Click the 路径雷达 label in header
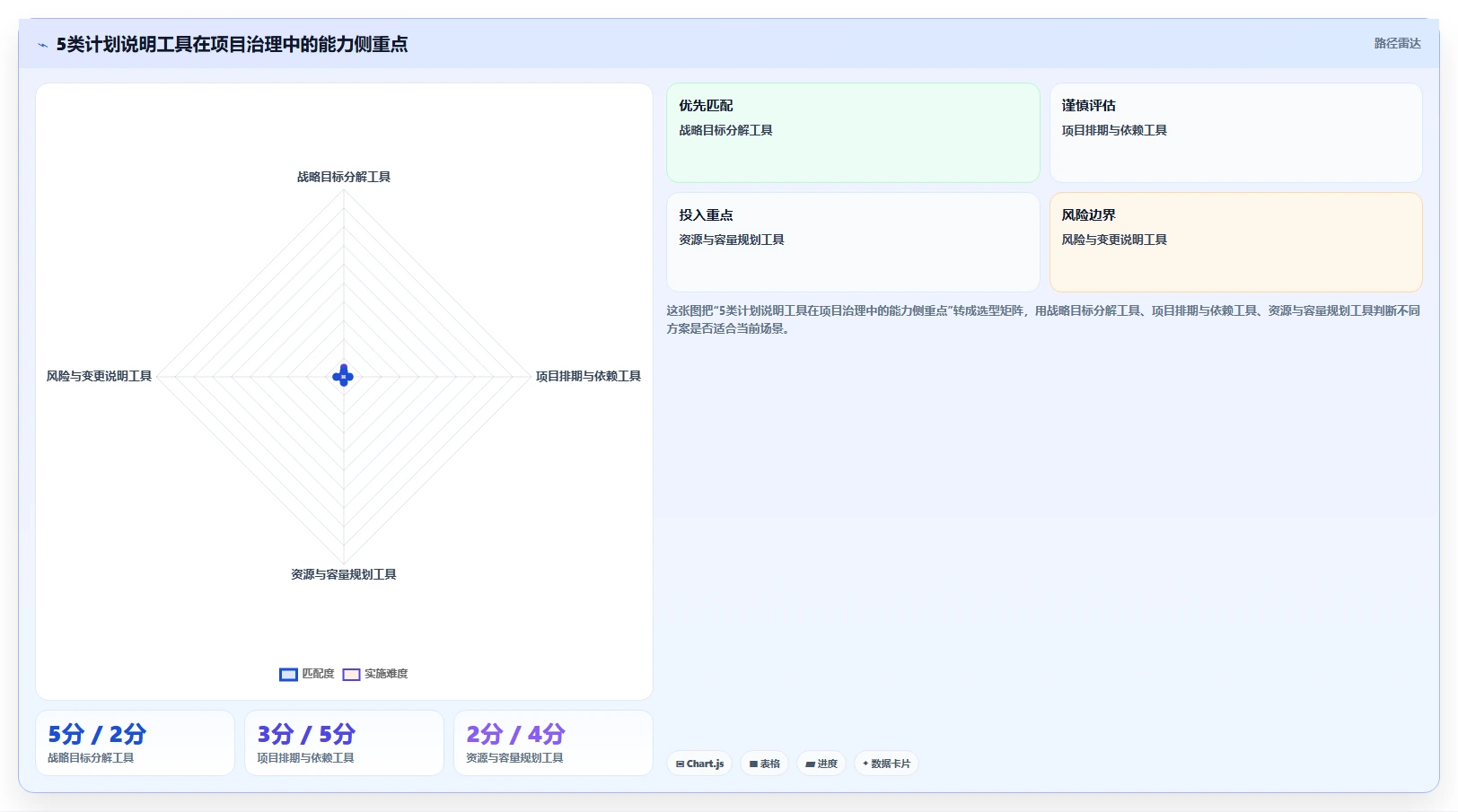This screenshot has height=812, width=1458. (1397, 43)
